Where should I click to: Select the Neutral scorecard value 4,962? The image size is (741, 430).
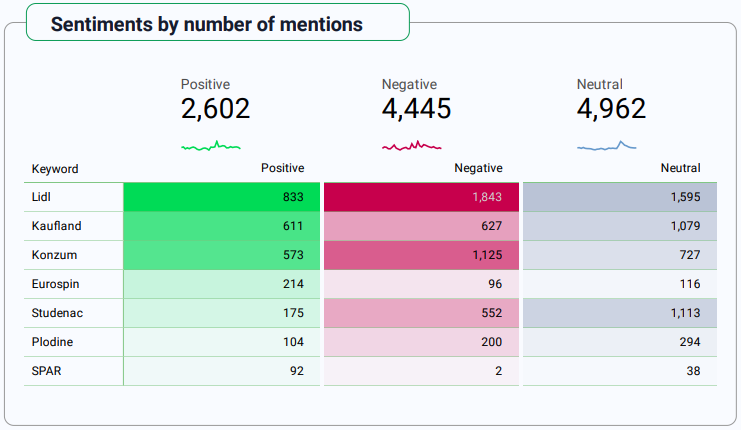pyautogui.click(x=611, y=109)
